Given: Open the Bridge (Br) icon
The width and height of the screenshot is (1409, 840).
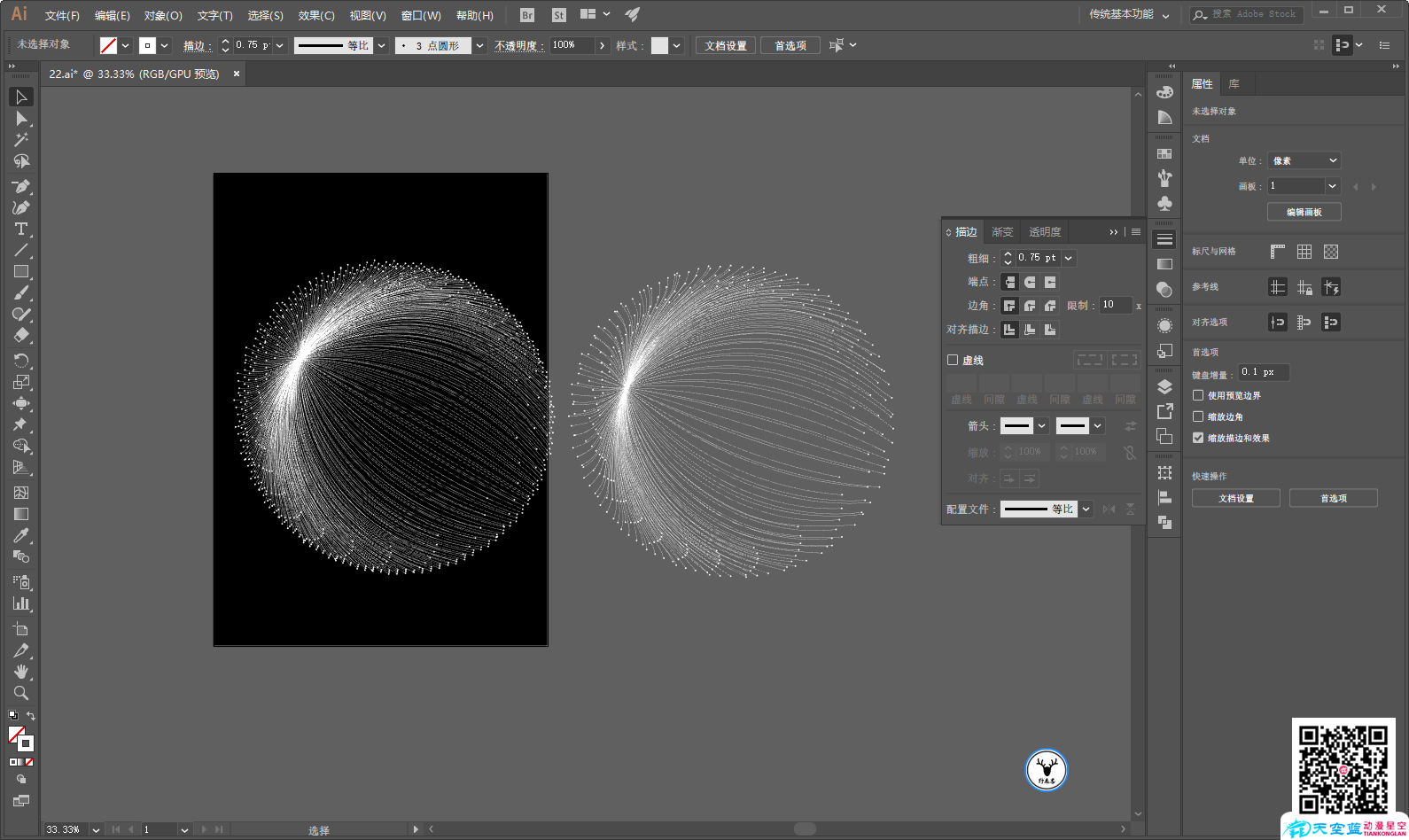Looking at the screenshot, I should tap(527, 15).
